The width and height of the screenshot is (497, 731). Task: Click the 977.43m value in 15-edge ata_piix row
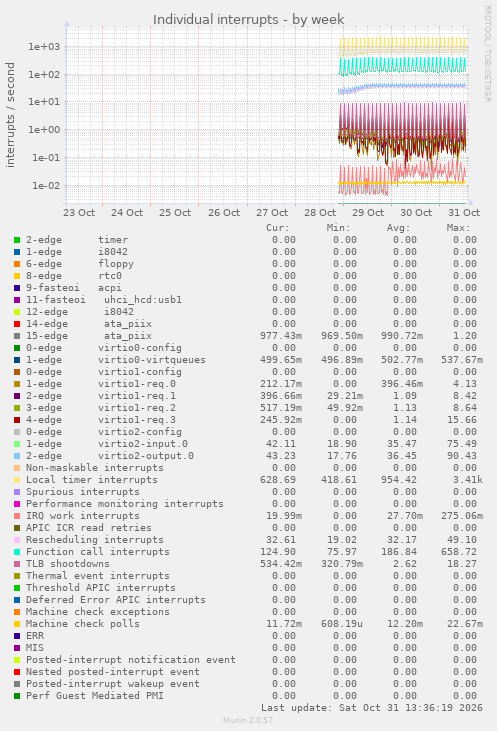[281, 336]
